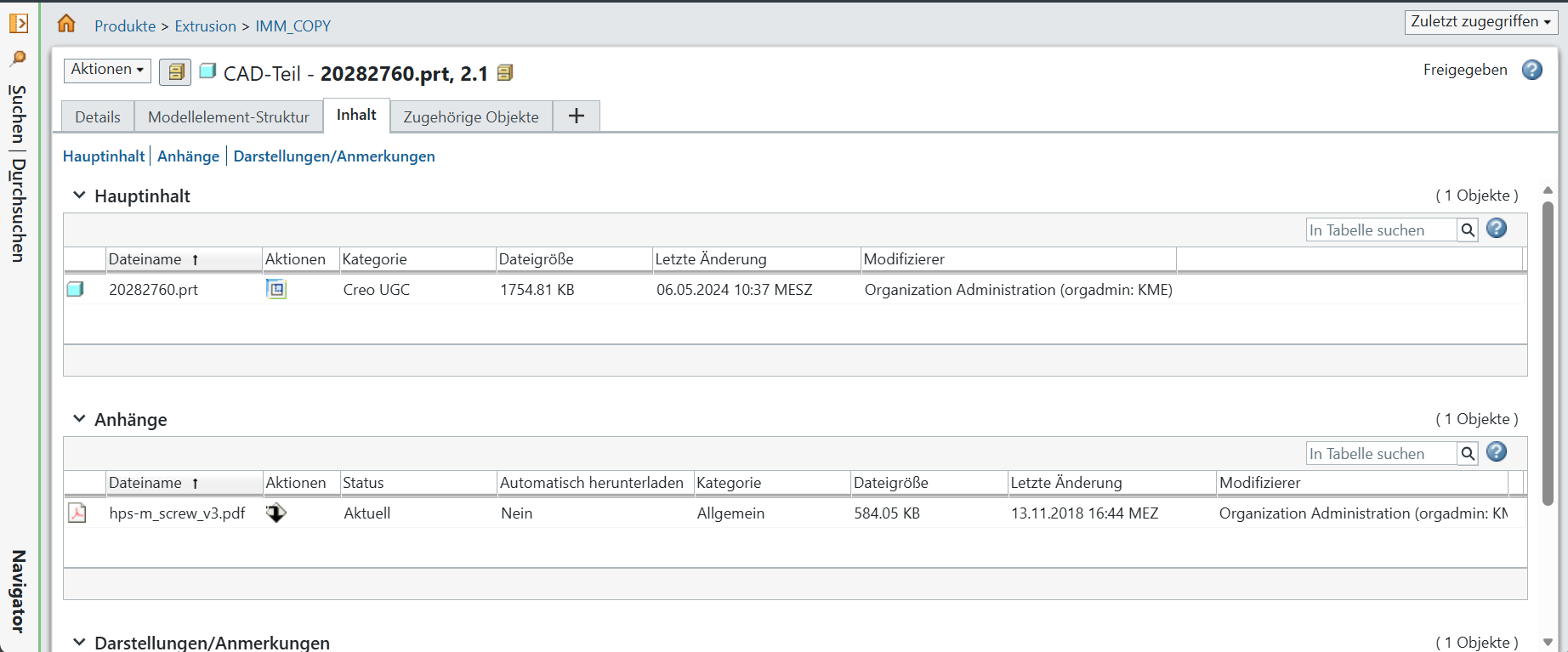Collapse the Hauptinhalt section
1568x652 pixels.
79,196
